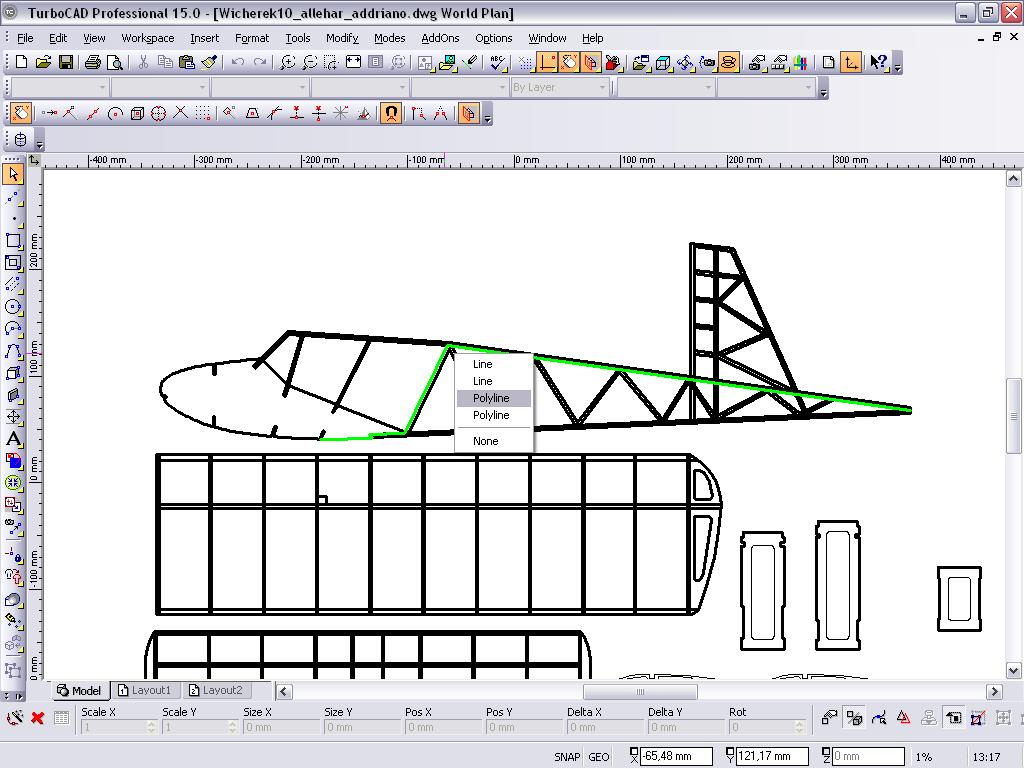1025x769 pixels.
Task: Click the red X cancel icon
Action: tap(38, 717)
